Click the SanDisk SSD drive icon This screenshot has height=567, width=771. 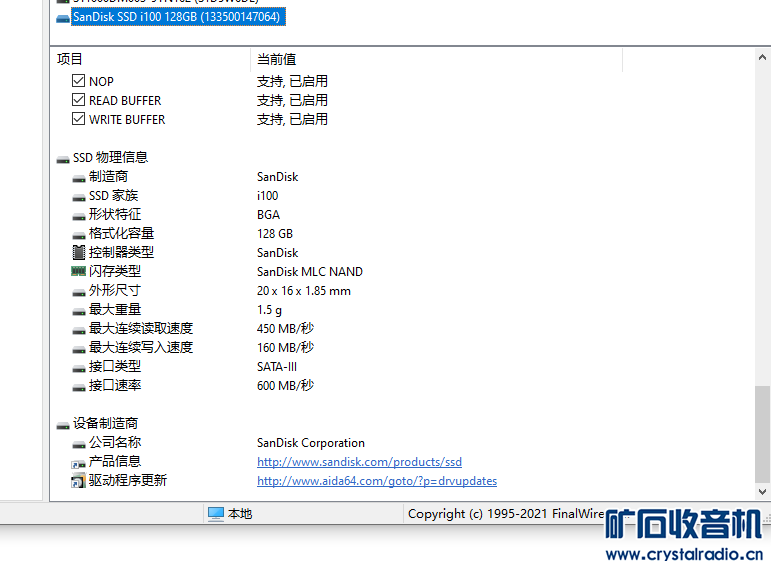[63, 19]
